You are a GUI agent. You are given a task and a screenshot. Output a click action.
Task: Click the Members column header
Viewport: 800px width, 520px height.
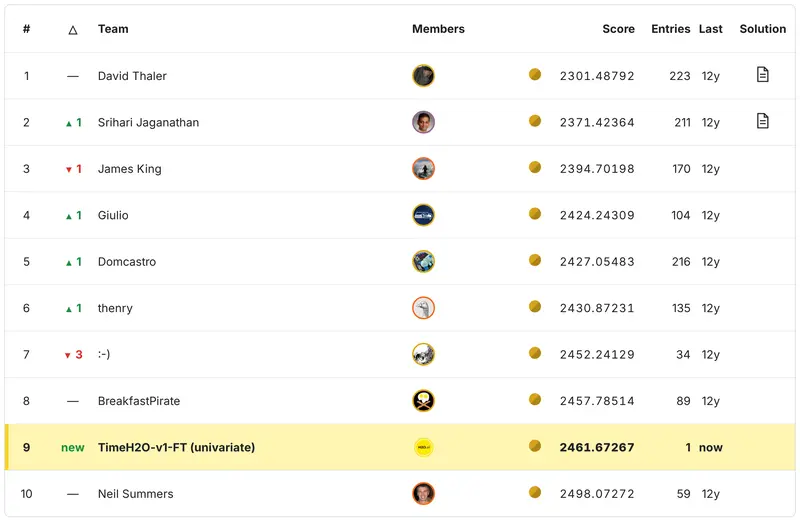coord(438,29)
